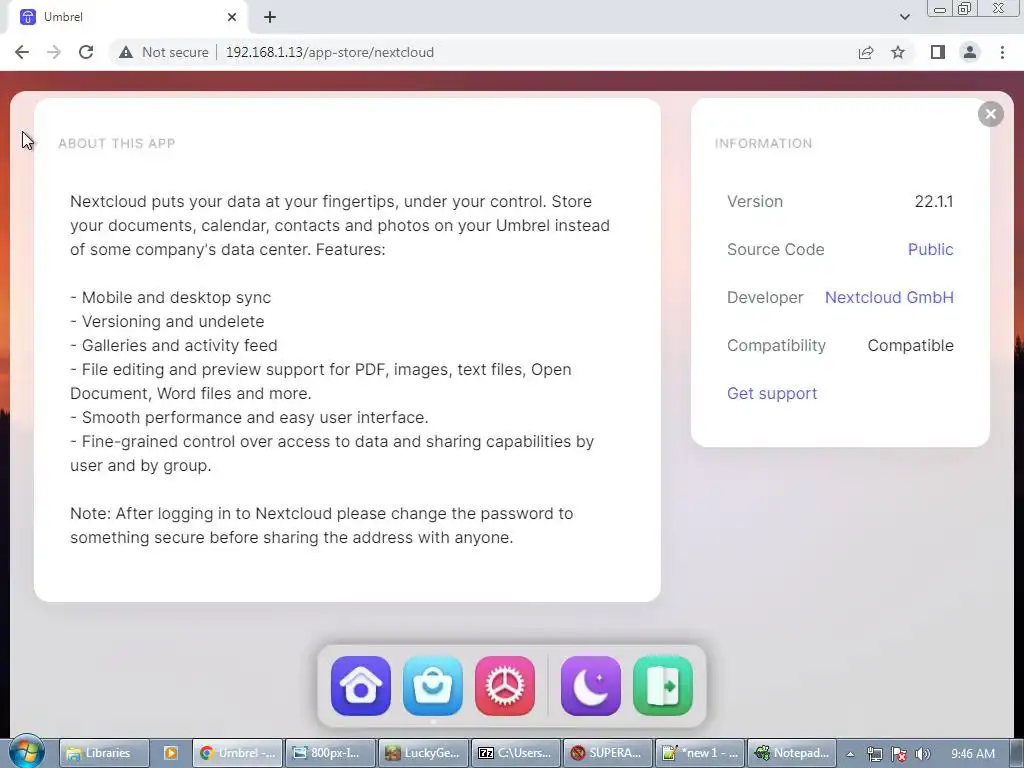Screen dimensions: 1024x768
Task: Click the Galleries and activity feed line
Action: coord(174,345)
